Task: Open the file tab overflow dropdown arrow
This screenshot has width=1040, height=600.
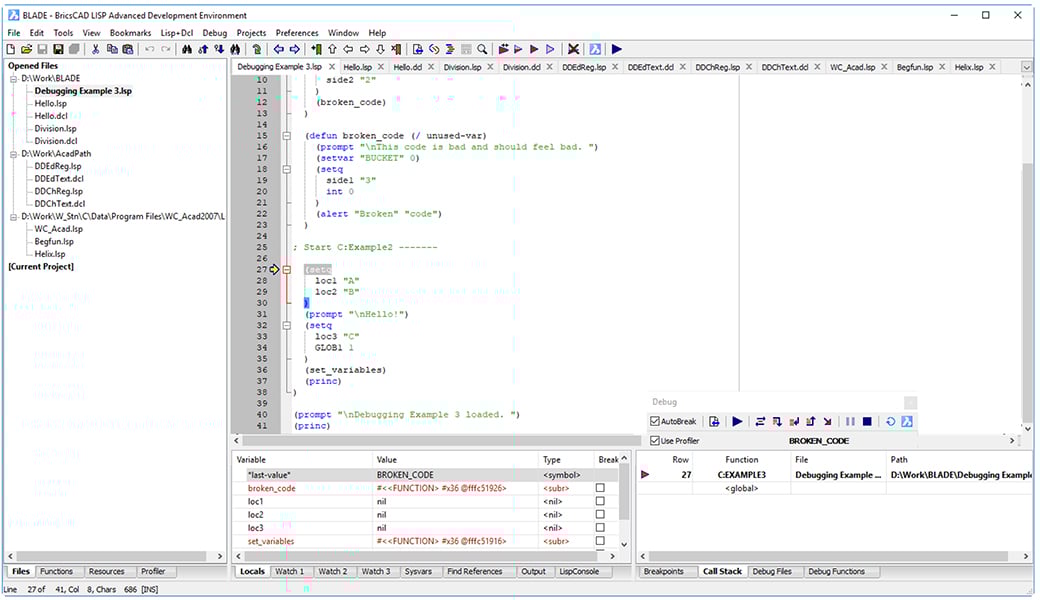Action: (x=1025, y=66)
